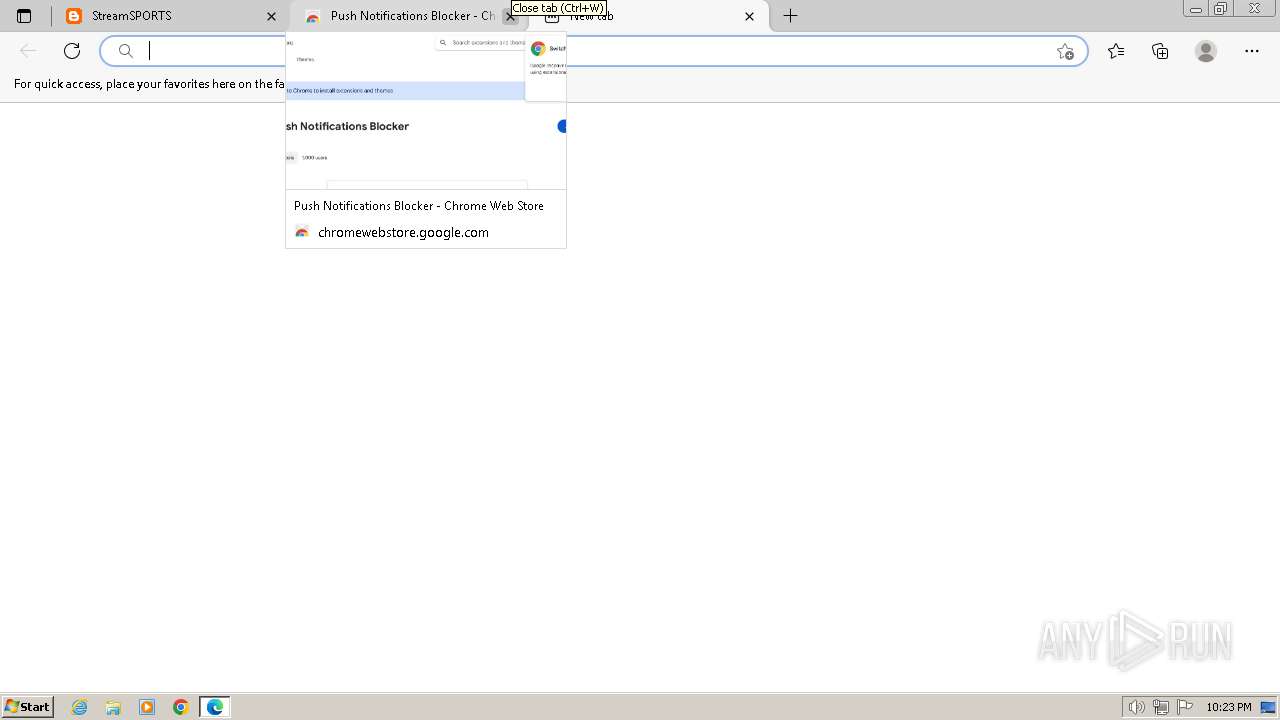Screen dimensions: 1280x720
Task: Click the favorites bar quick access text
Action: (150, 84)
